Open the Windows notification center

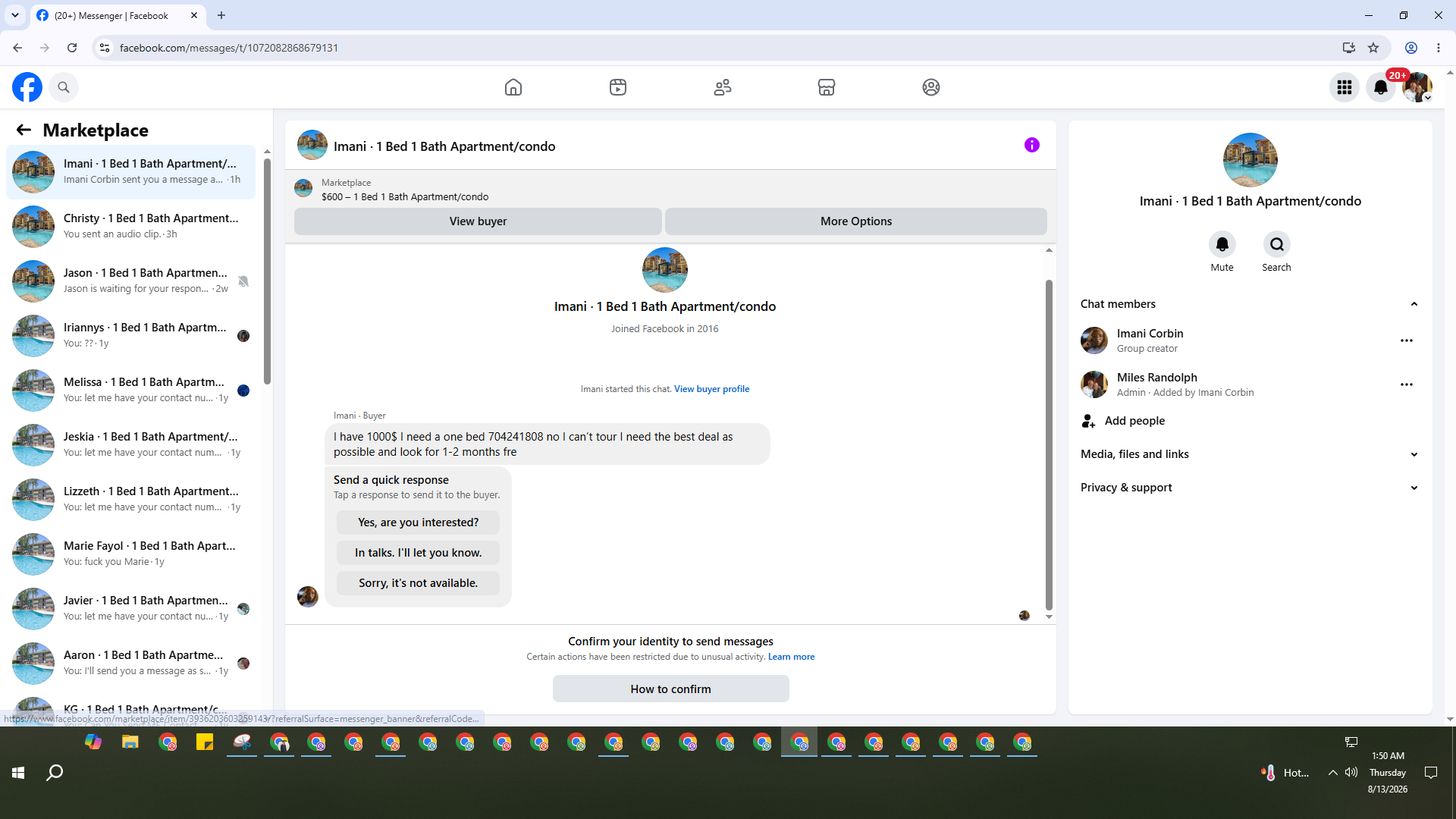[x=1431, y=773]
